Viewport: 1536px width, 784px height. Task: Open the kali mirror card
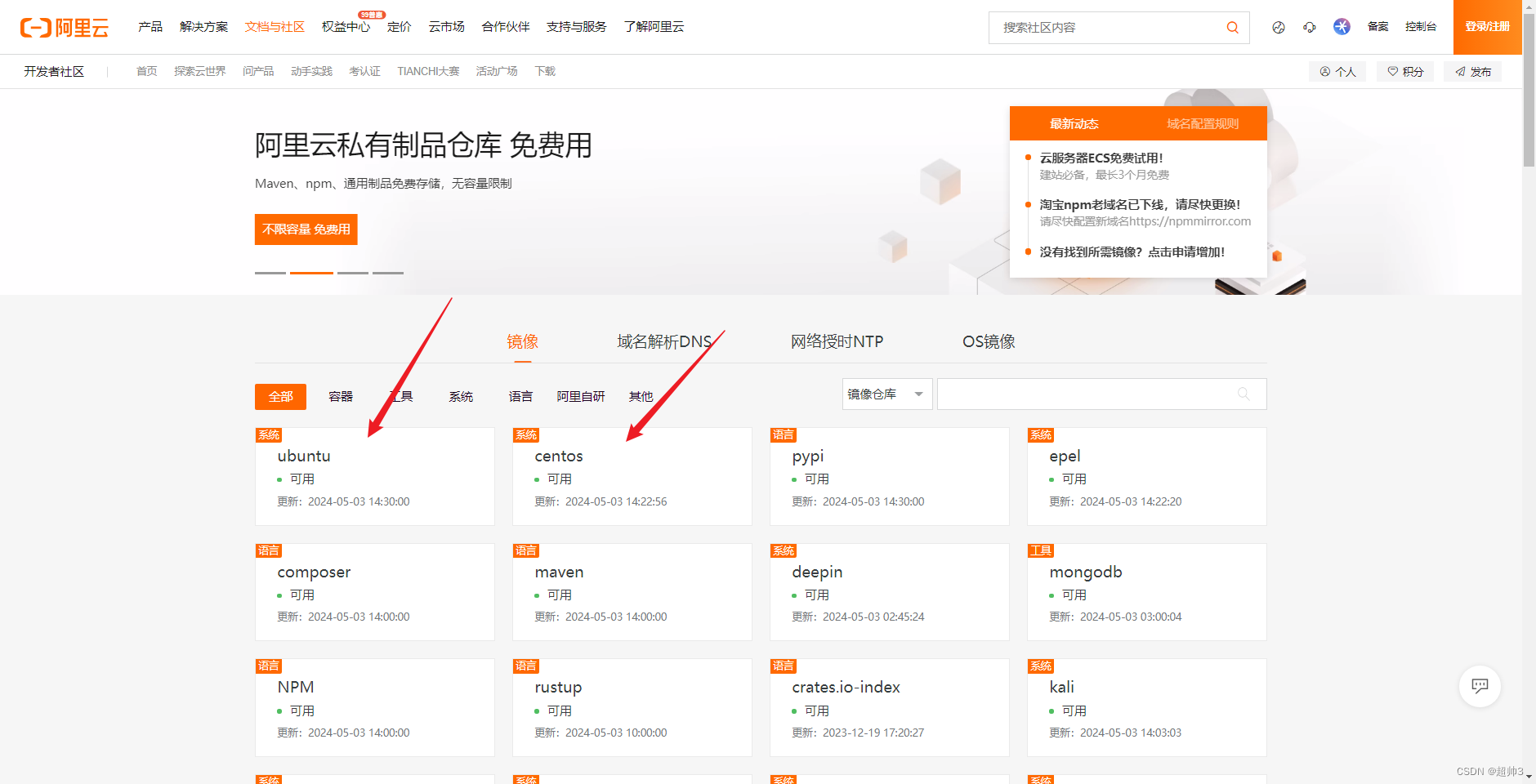pyautogui.click(x=1147, y=708)
